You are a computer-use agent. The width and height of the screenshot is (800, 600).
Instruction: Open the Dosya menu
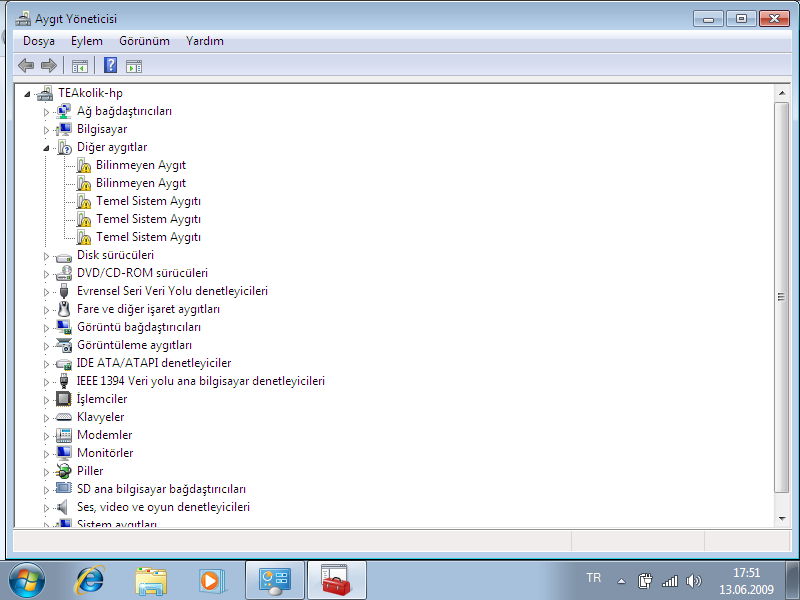39,41
